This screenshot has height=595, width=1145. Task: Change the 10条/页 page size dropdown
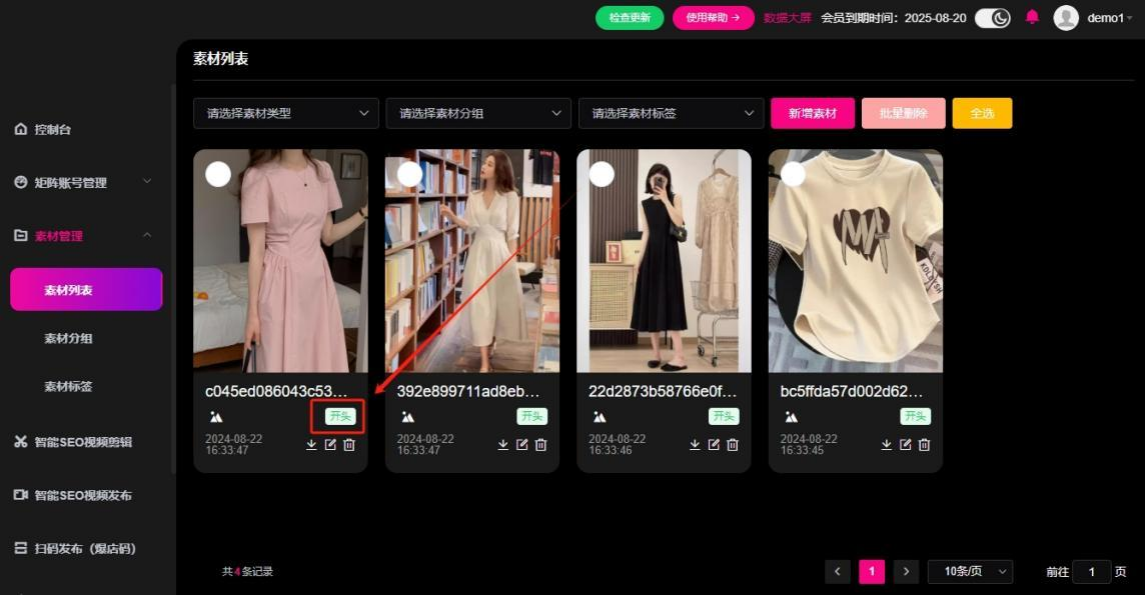970,571
